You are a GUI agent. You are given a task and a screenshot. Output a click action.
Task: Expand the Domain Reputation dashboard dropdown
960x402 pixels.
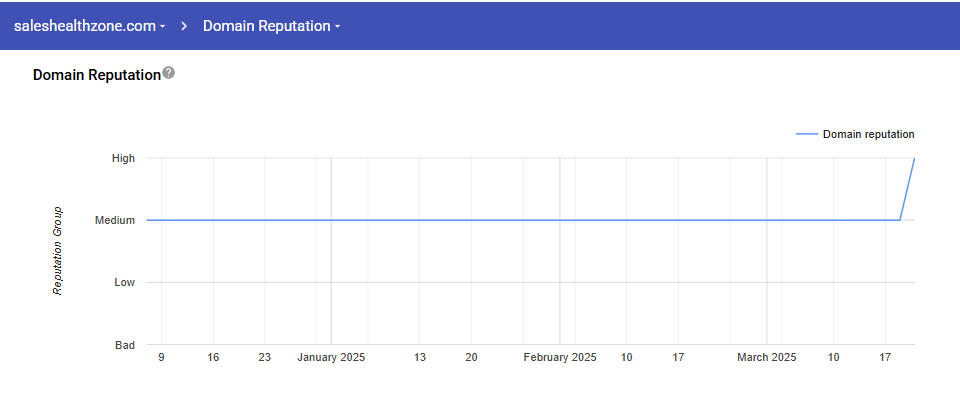coord(271,26)
